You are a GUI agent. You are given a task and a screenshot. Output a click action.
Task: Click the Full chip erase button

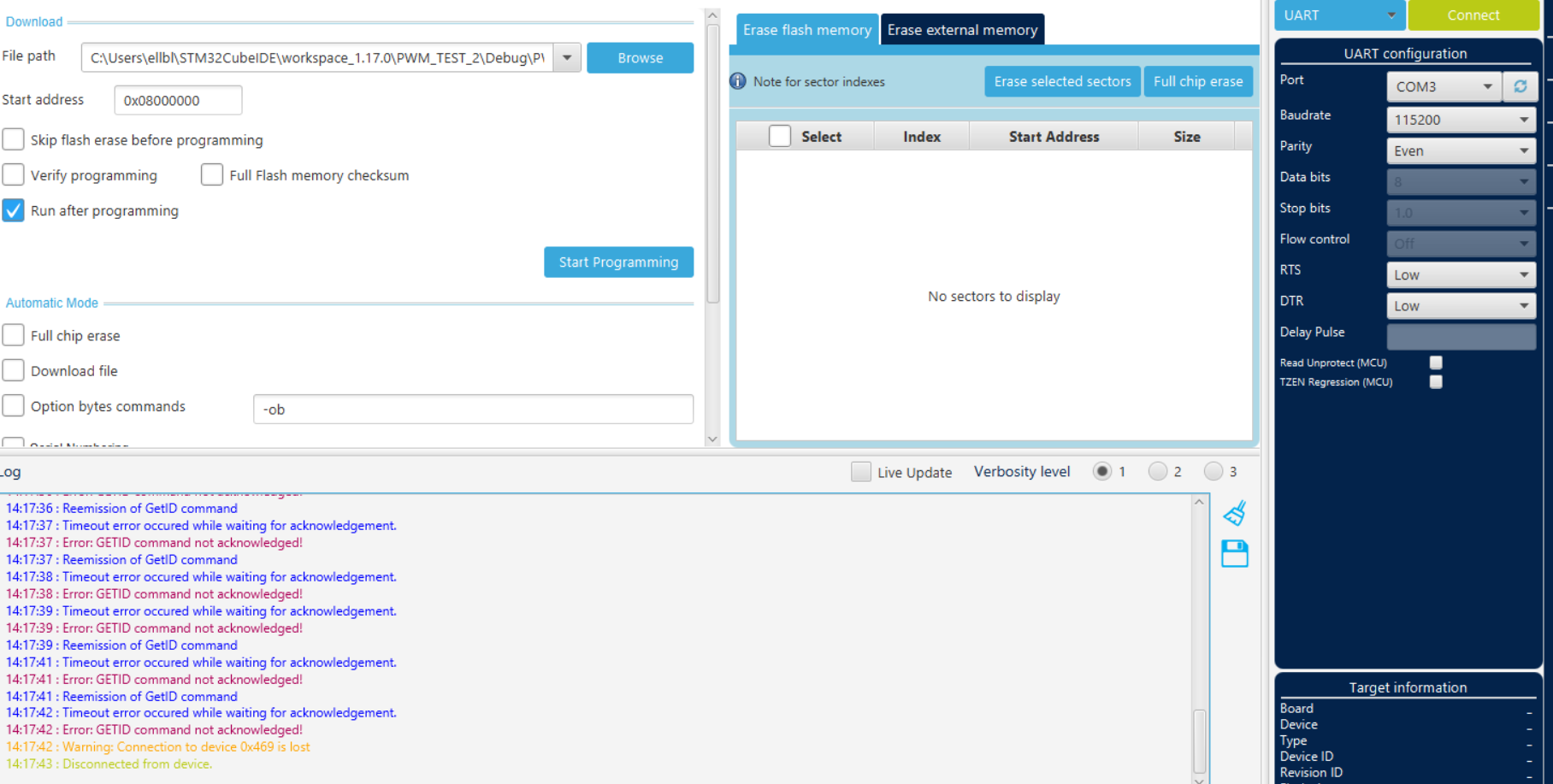[x=1197, y=81]
